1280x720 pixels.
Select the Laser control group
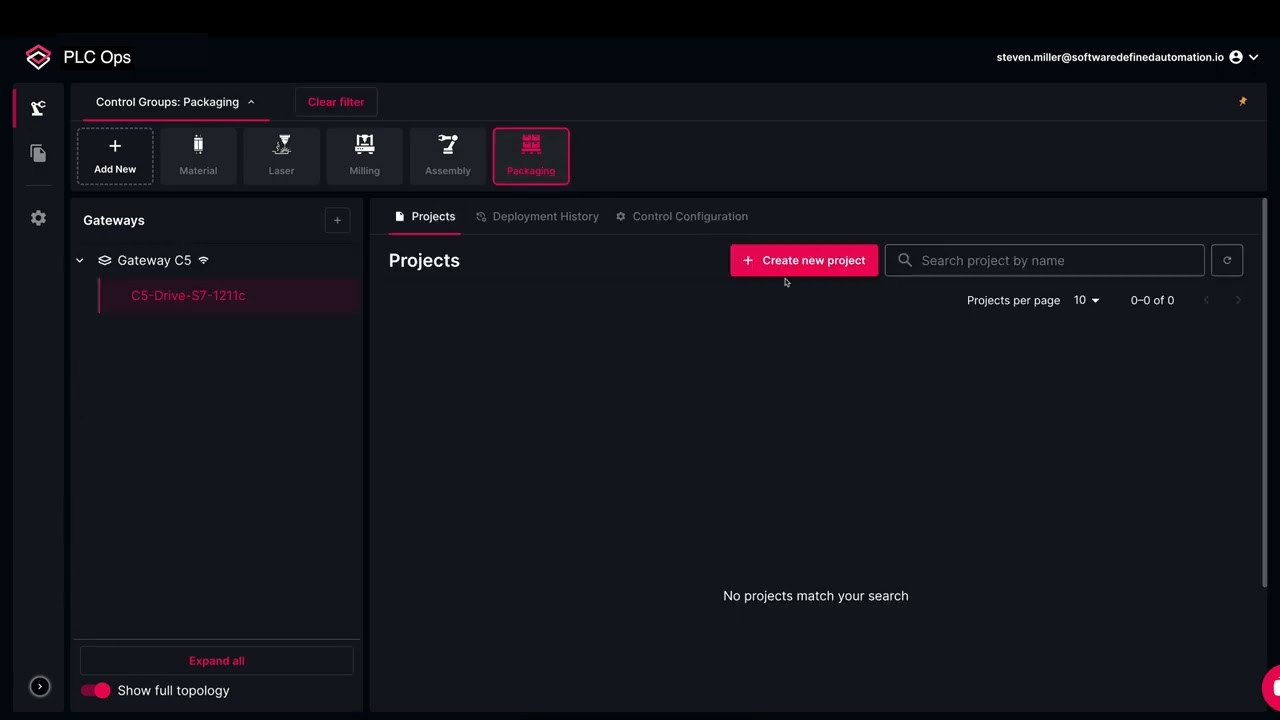tap(281, 156)
